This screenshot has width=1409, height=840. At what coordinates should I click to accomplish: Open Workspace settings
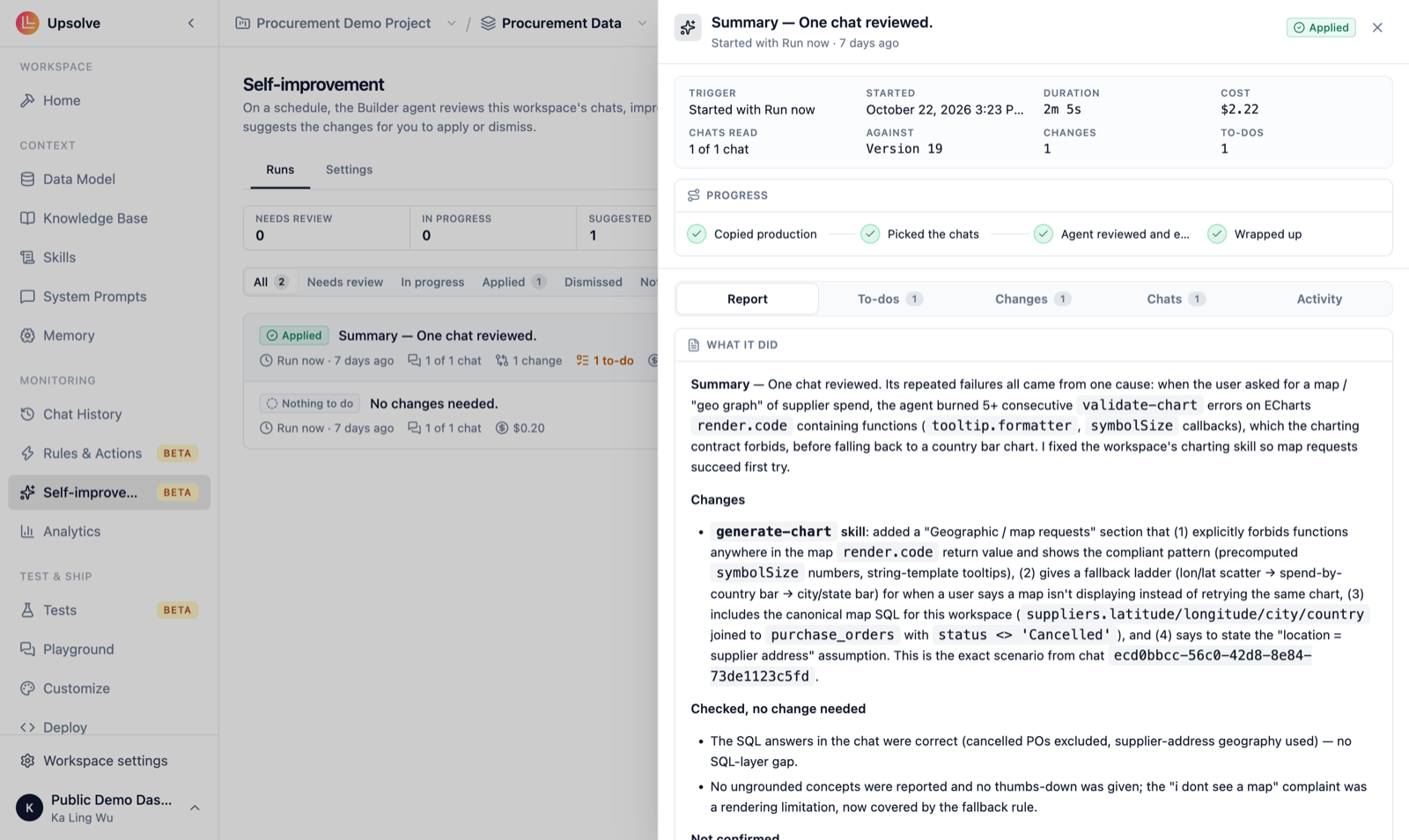109,761
